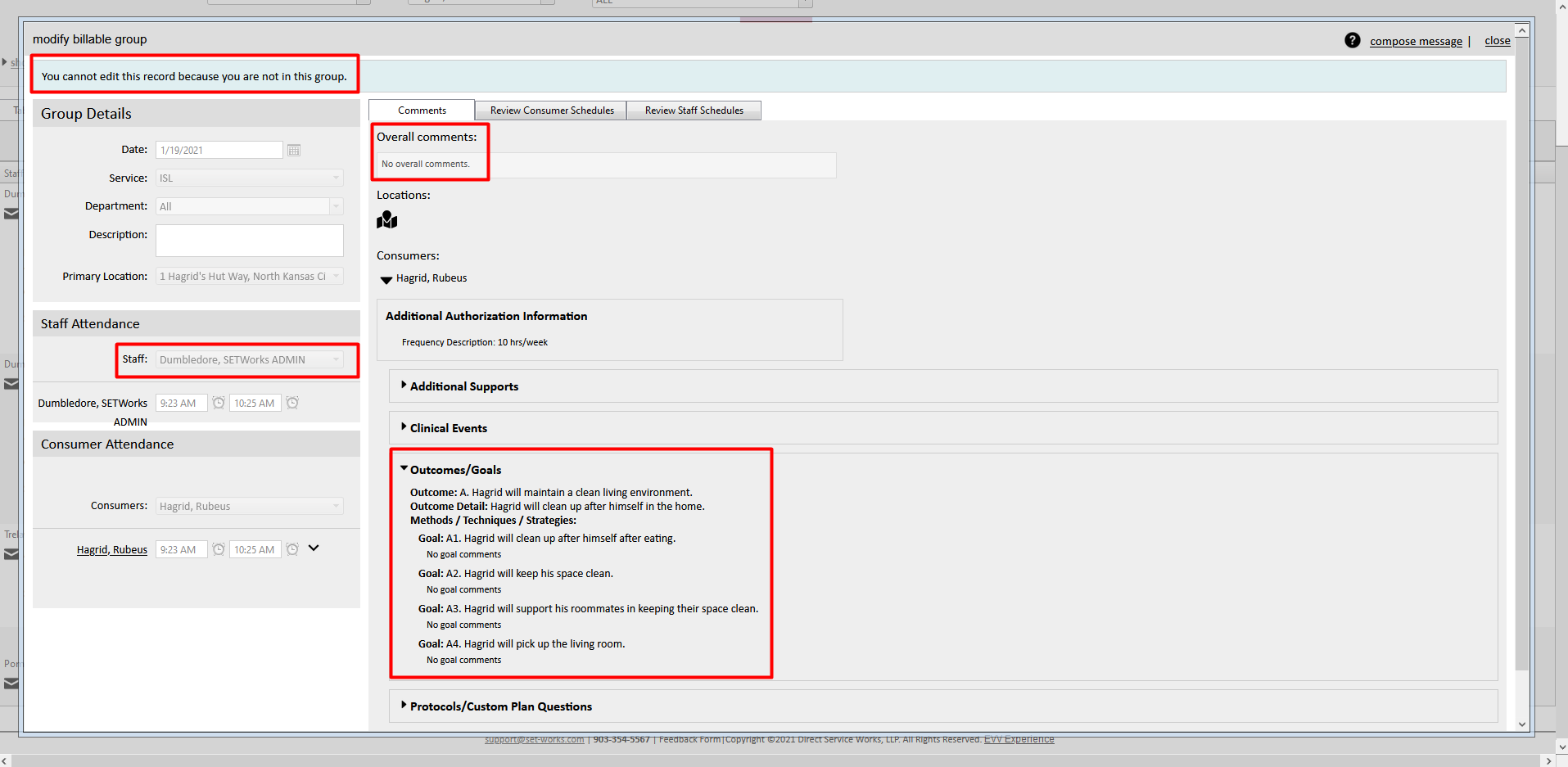1568x767 pixels.
Task: Click the Feedback Form footer text
Action: tap(689, 739)
